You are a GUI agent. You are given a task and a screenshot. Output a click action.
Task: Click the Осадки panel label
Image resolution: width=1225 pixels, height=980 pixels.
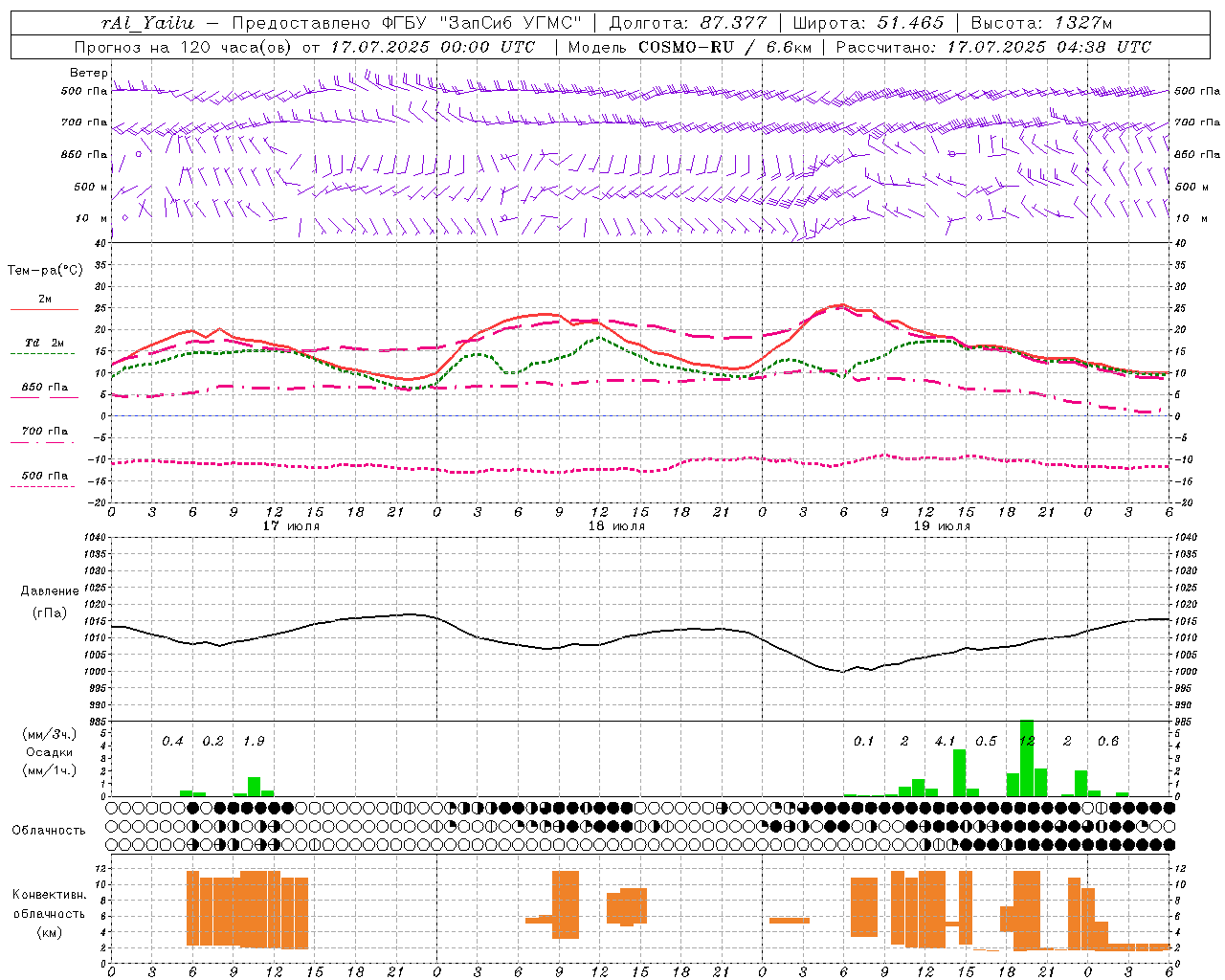(x=49, y=752)
